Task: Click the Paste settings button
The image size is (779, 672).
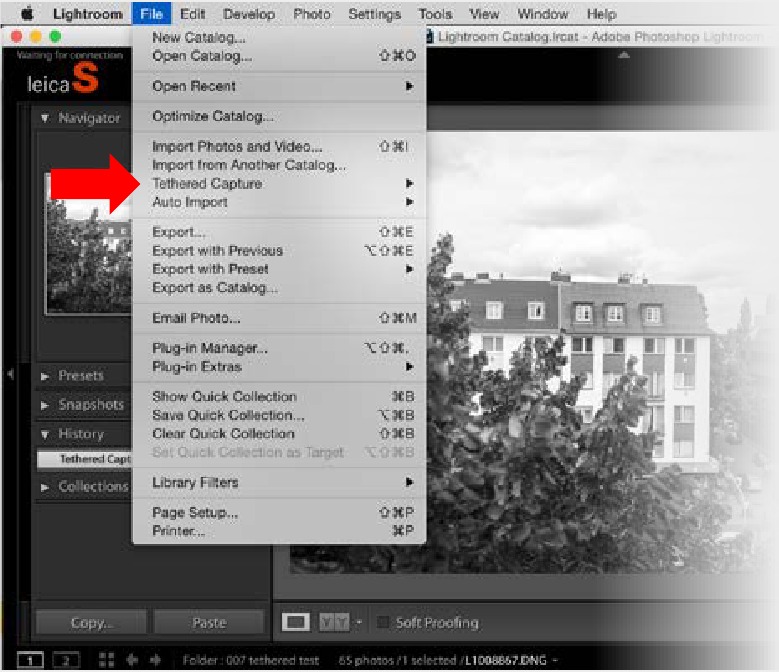Action: [209, 622]
